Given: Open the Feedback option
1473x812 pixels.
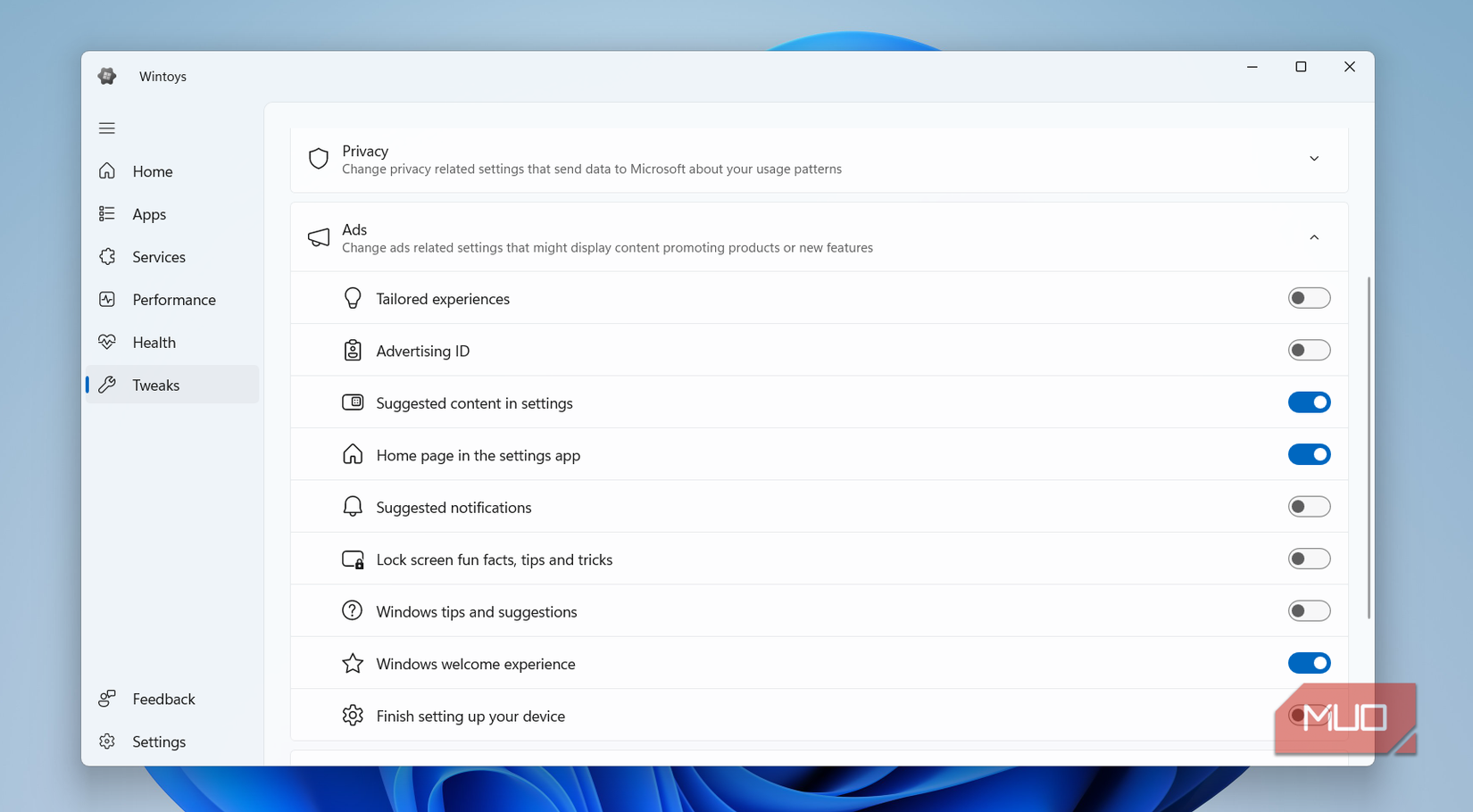Looking at the screenshot, I should pos(163,699).
